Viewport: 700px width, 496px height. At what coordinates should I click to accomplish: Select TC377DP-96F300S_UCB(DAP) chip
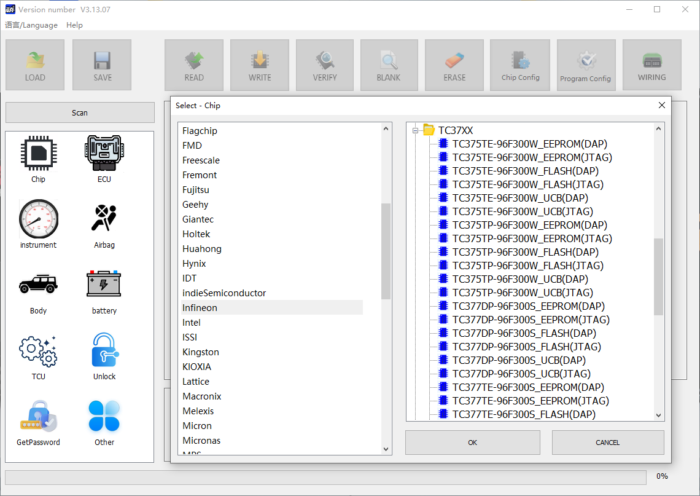point(519,360)
